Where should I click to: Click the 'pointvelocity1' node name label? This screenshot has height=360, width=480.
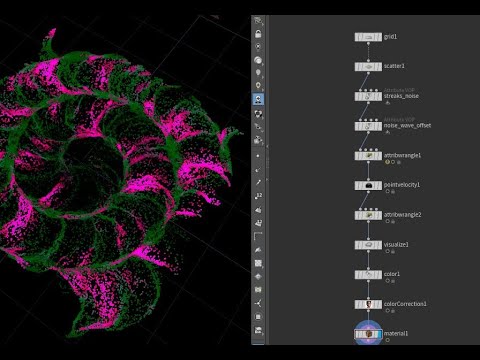(402, 185)
